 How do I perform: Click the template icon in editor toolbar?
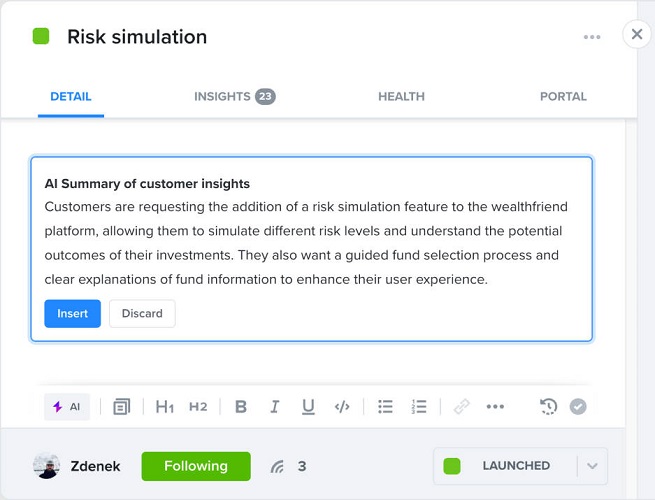121,407
